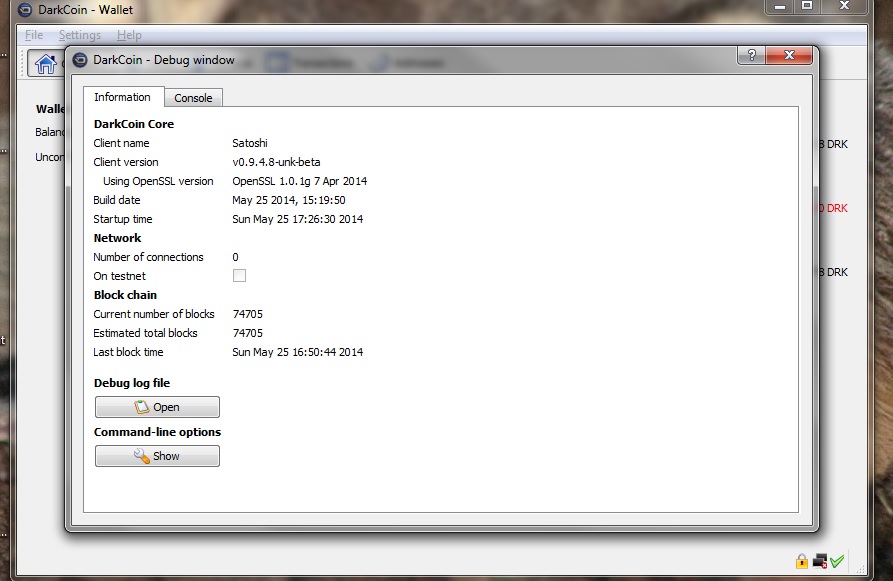The height and width of the screenshot is (581, 893).
Task: Click the DarkCoin Wallet title bar icon
Action: 25,10
